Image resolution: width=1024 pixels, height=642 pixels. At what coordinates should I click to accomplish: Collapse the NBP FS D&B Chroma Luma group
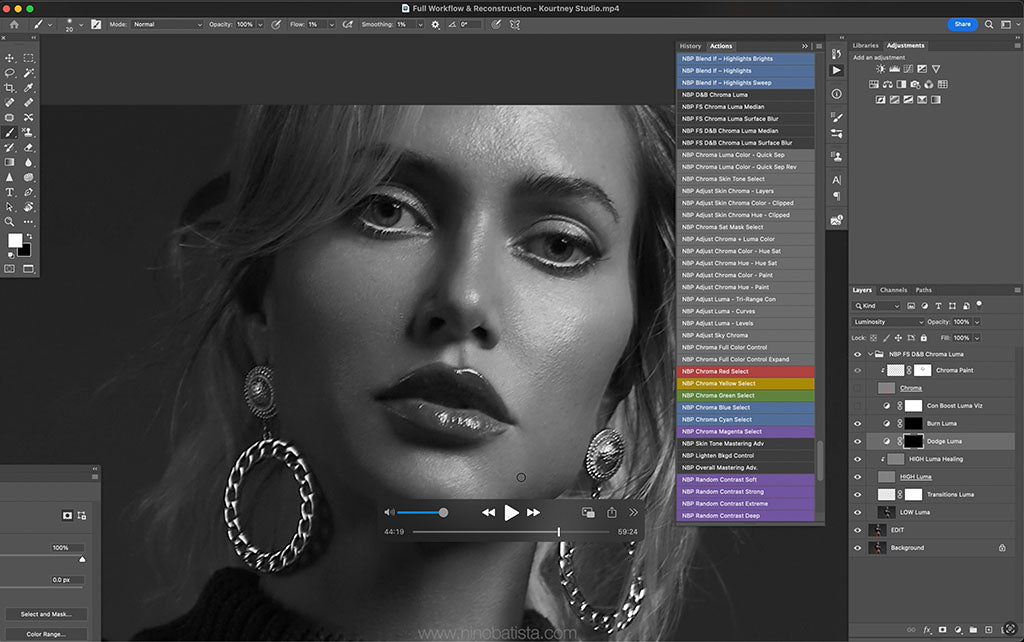[870, 353]
